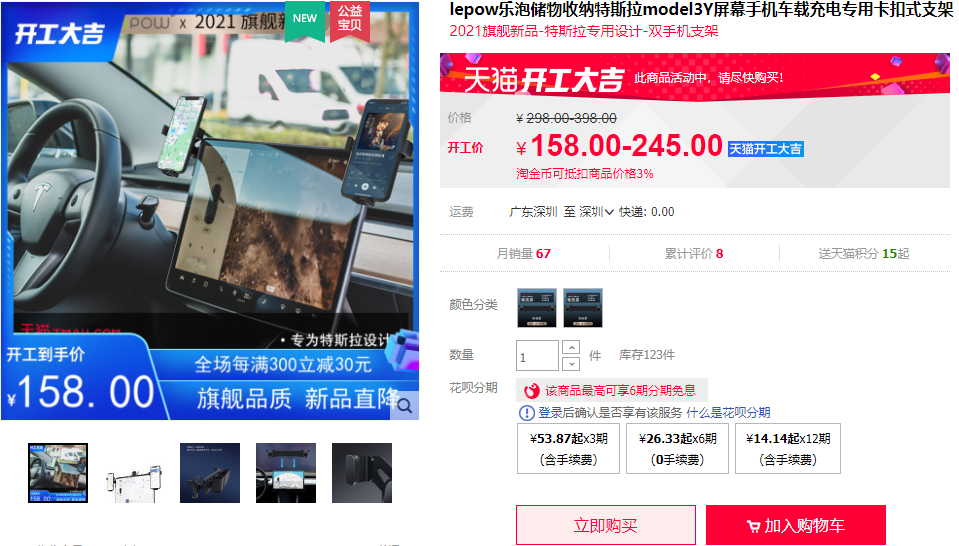Choose the first 颜色分类 color swatch
This screenshot has height=546, width=959.
[536, 307]
